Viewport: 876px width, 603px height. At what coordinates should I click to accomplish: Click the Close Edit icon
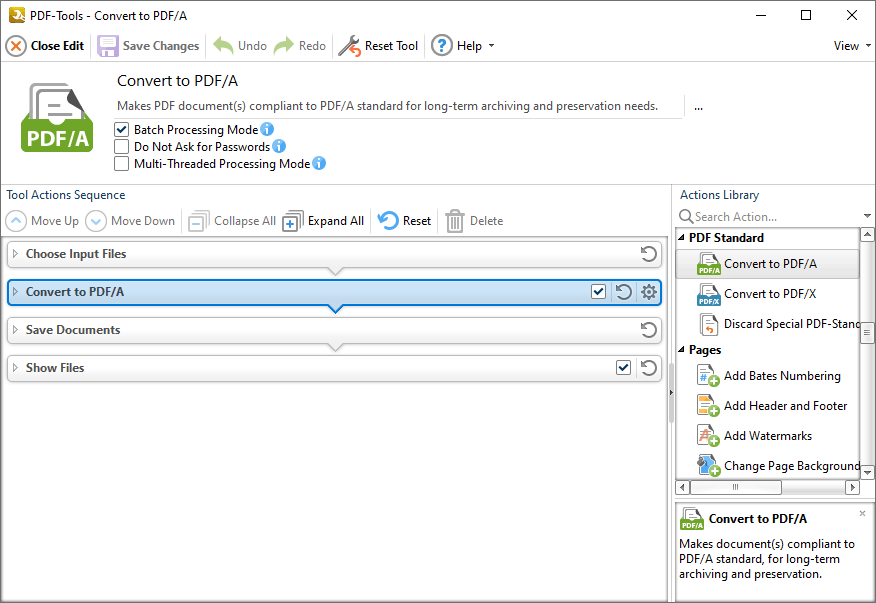point(16,46)
